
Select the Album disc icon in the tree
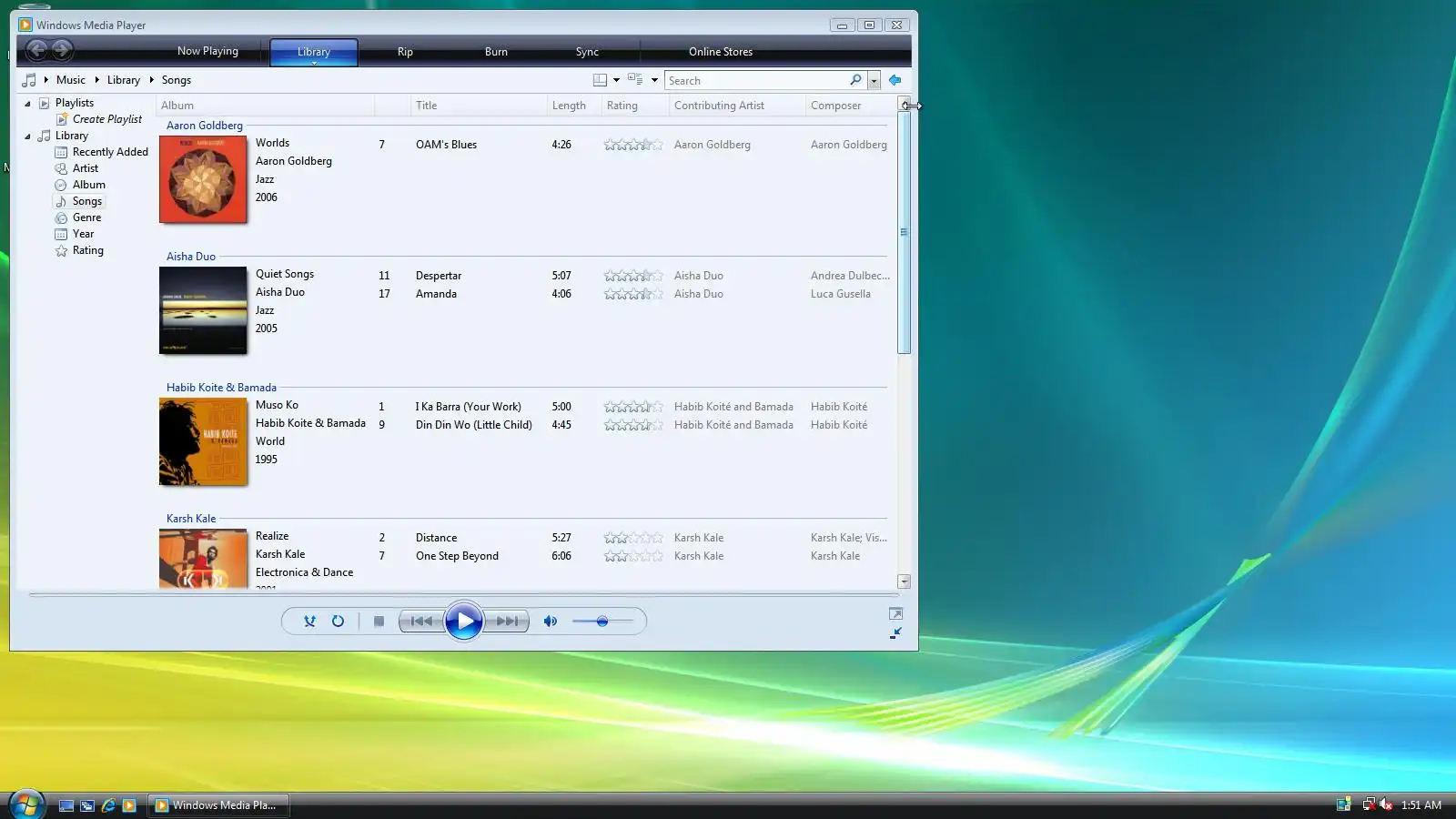point(61,185)
